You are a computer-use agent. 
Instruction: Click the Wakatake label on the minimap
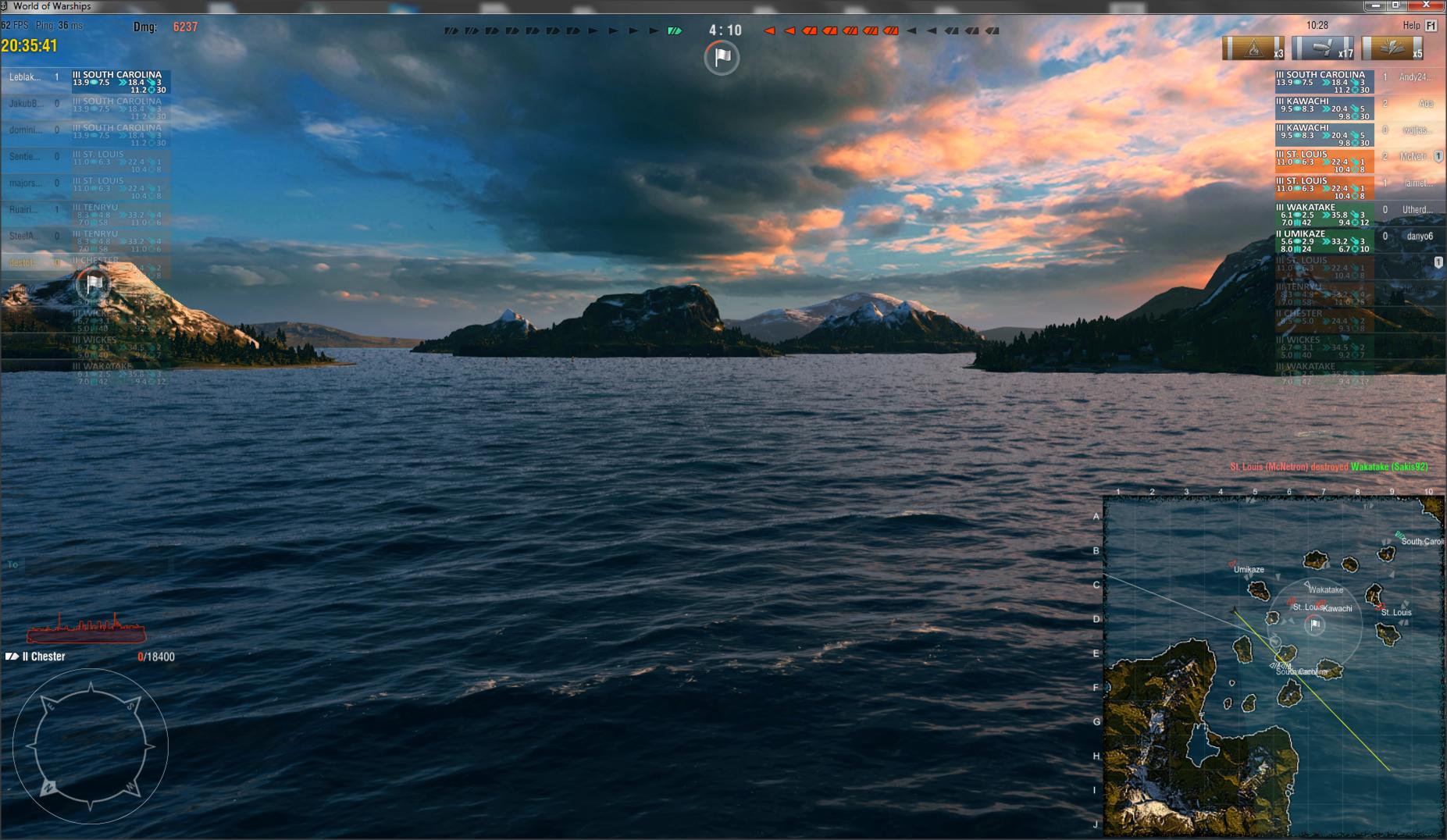1326,590
